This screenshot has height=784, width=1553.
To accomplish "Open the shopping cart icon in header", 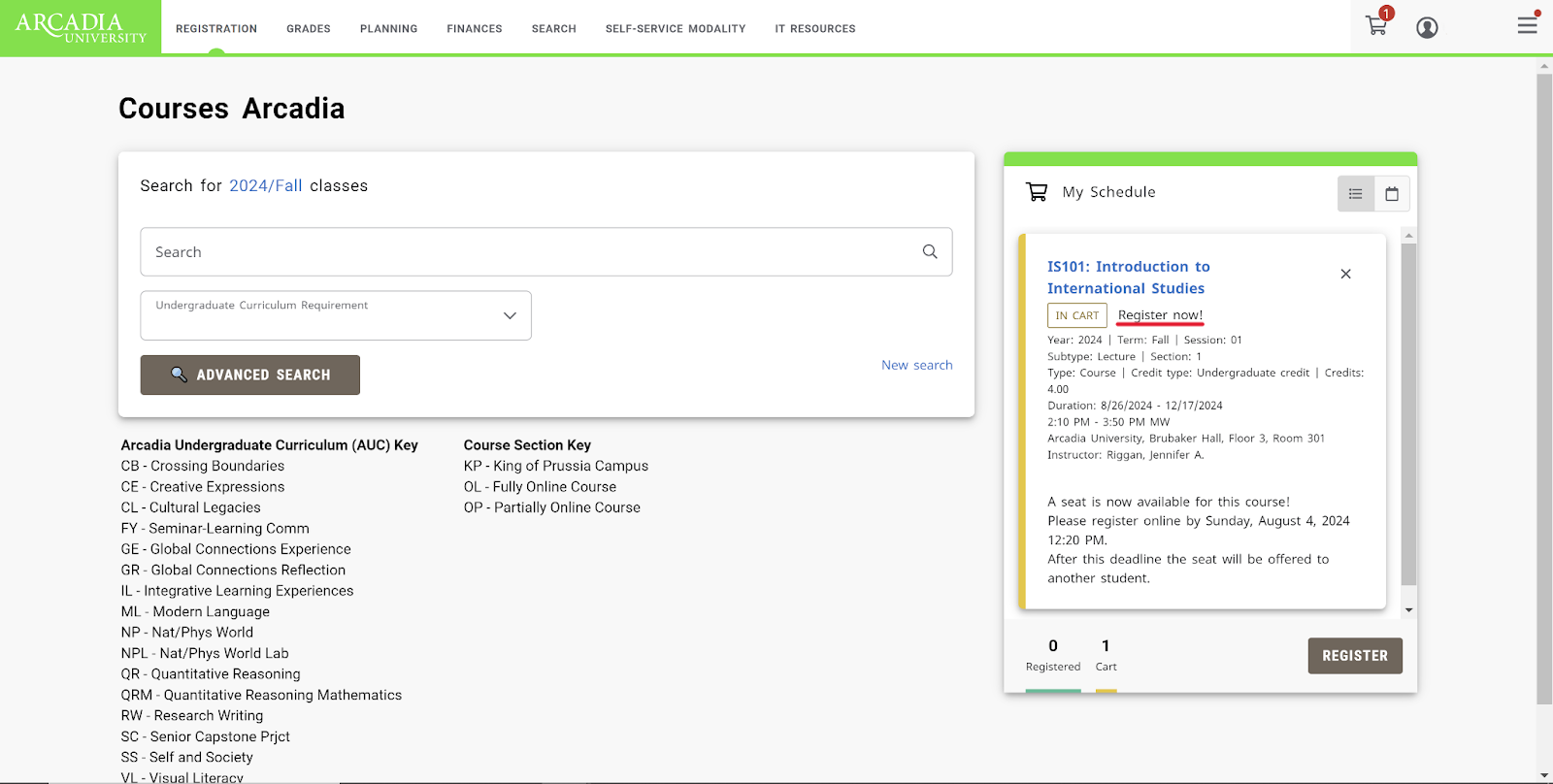I will 1376,26.
